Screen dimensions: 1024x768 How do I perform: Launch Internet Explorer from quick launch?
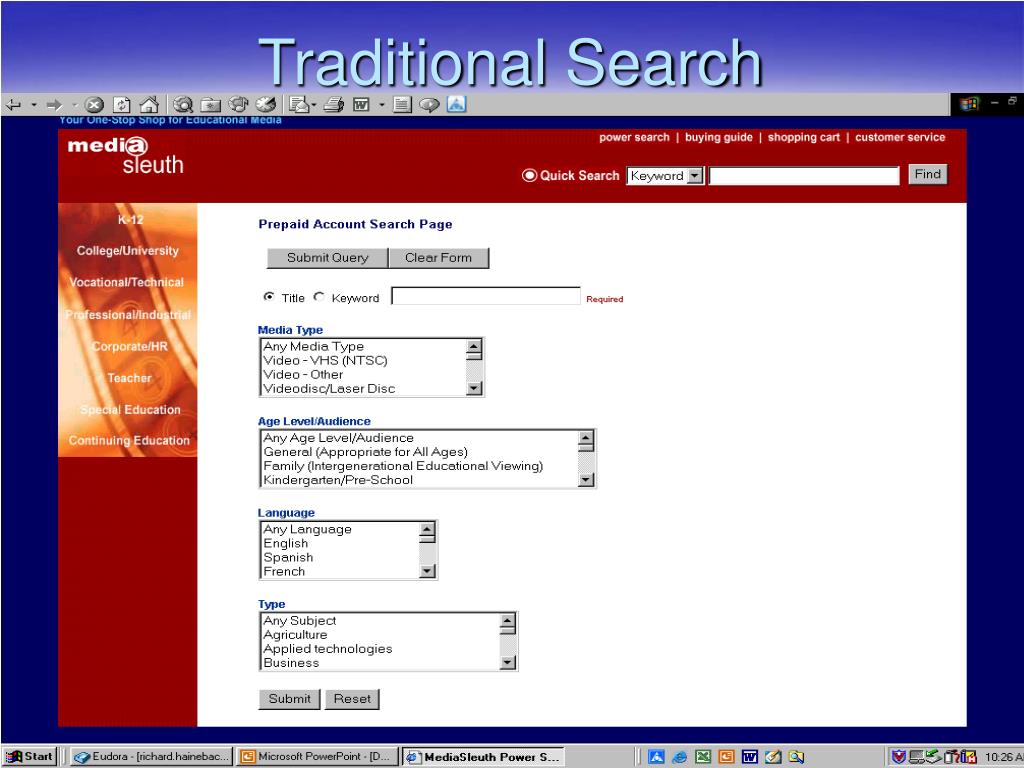(680, 757)
